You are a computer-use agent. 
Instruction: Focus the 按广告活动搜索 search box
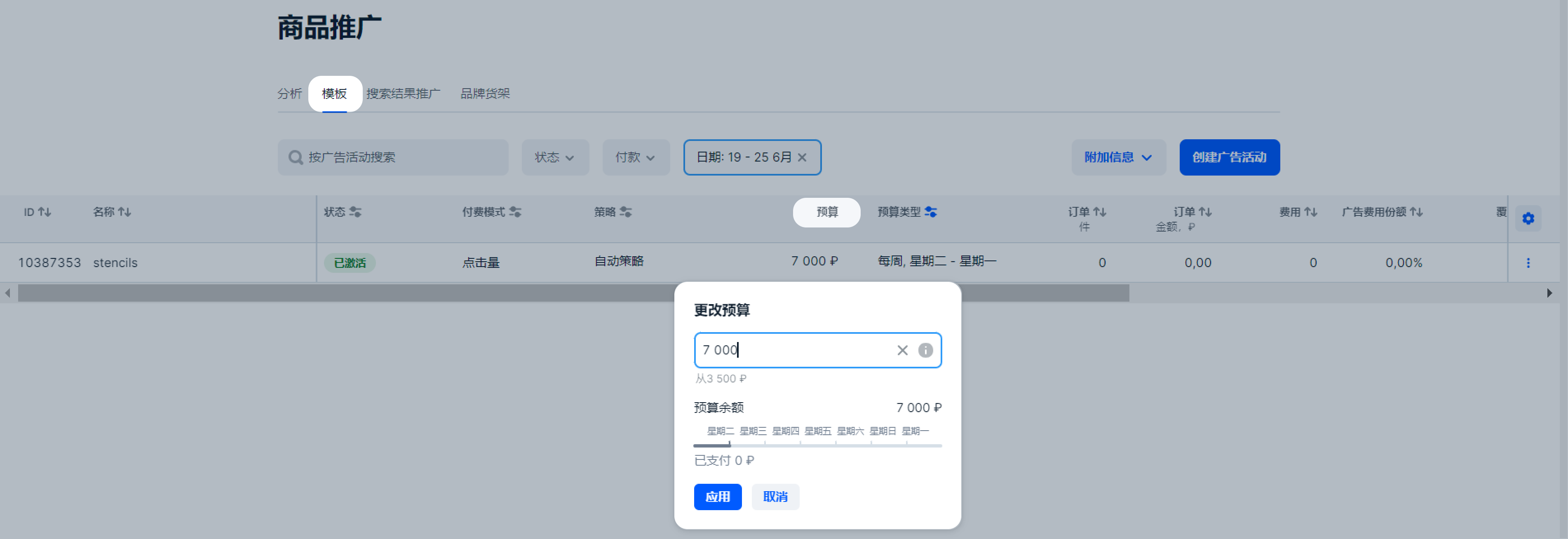tap(392, 157)
